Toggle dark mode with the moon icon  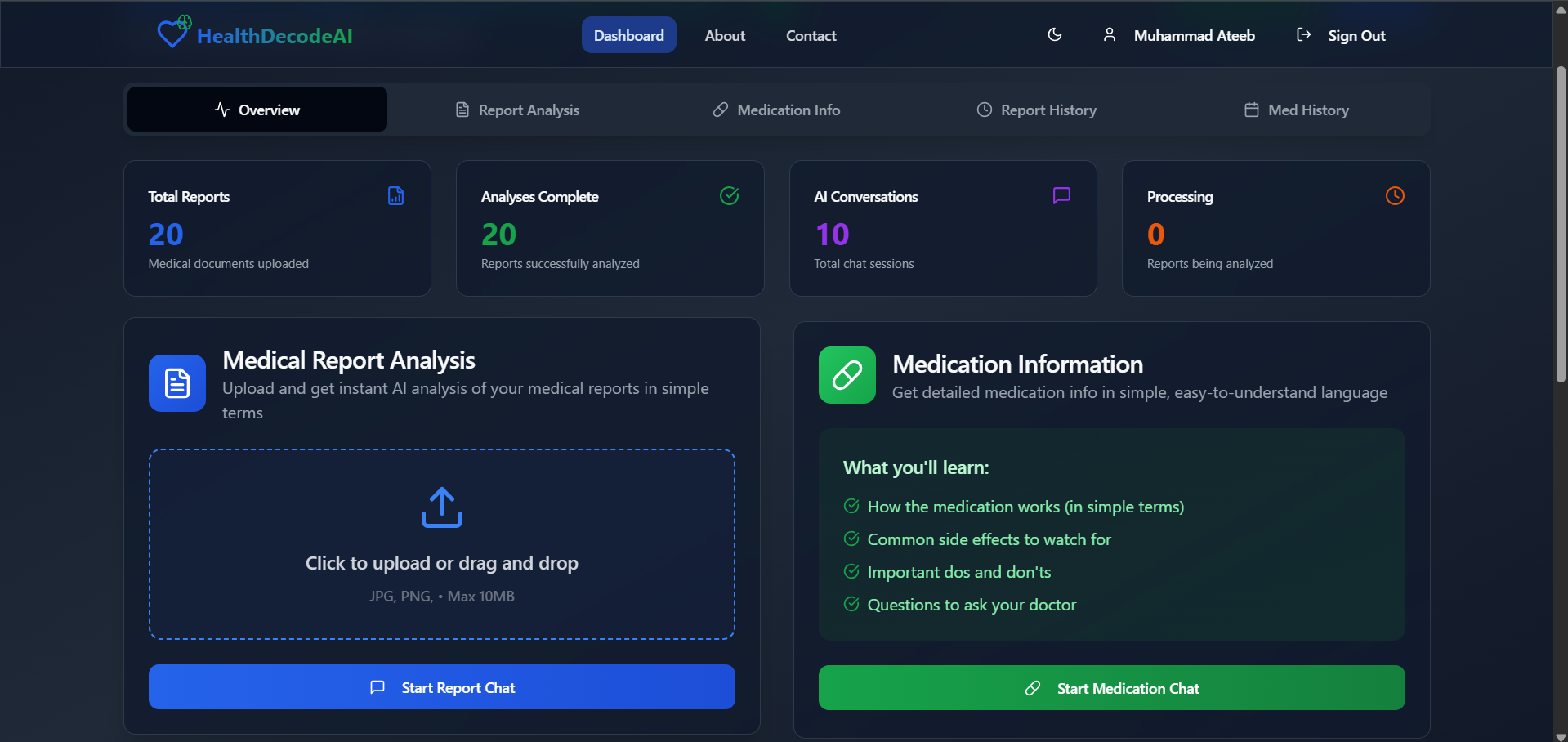pos(1054,34)
